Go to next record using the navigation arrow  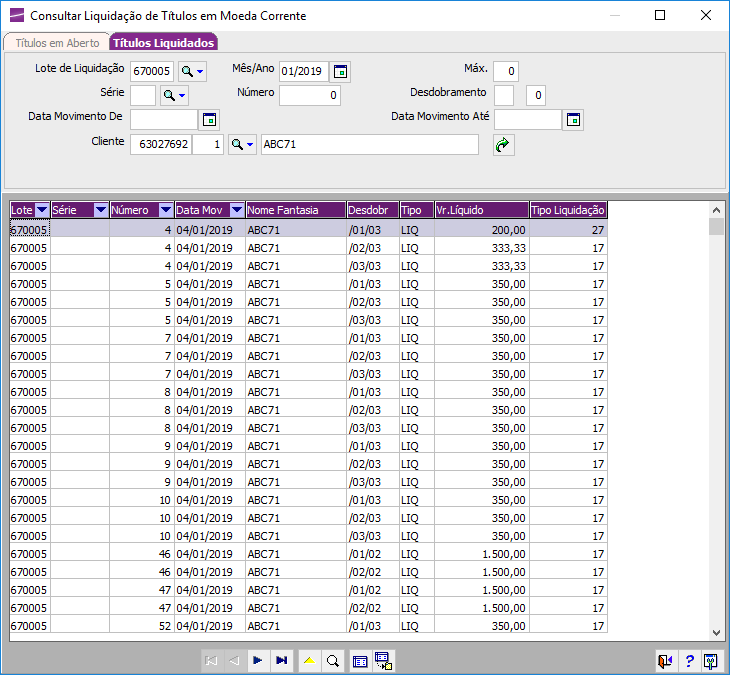257,661
